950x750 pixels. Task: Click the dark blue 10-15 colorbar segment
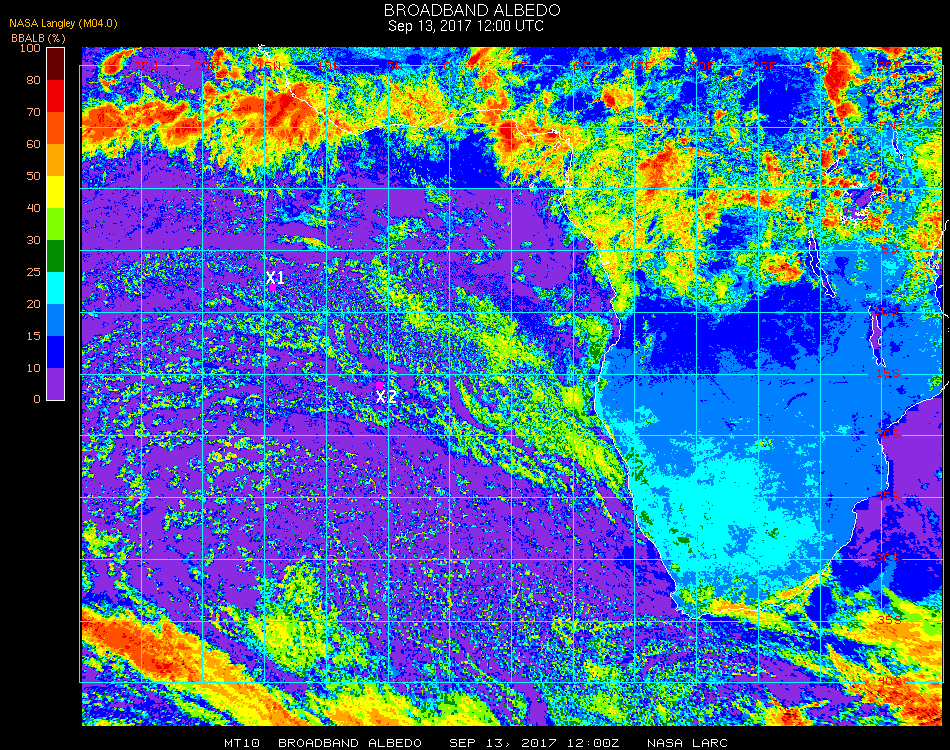click(55, 352)
